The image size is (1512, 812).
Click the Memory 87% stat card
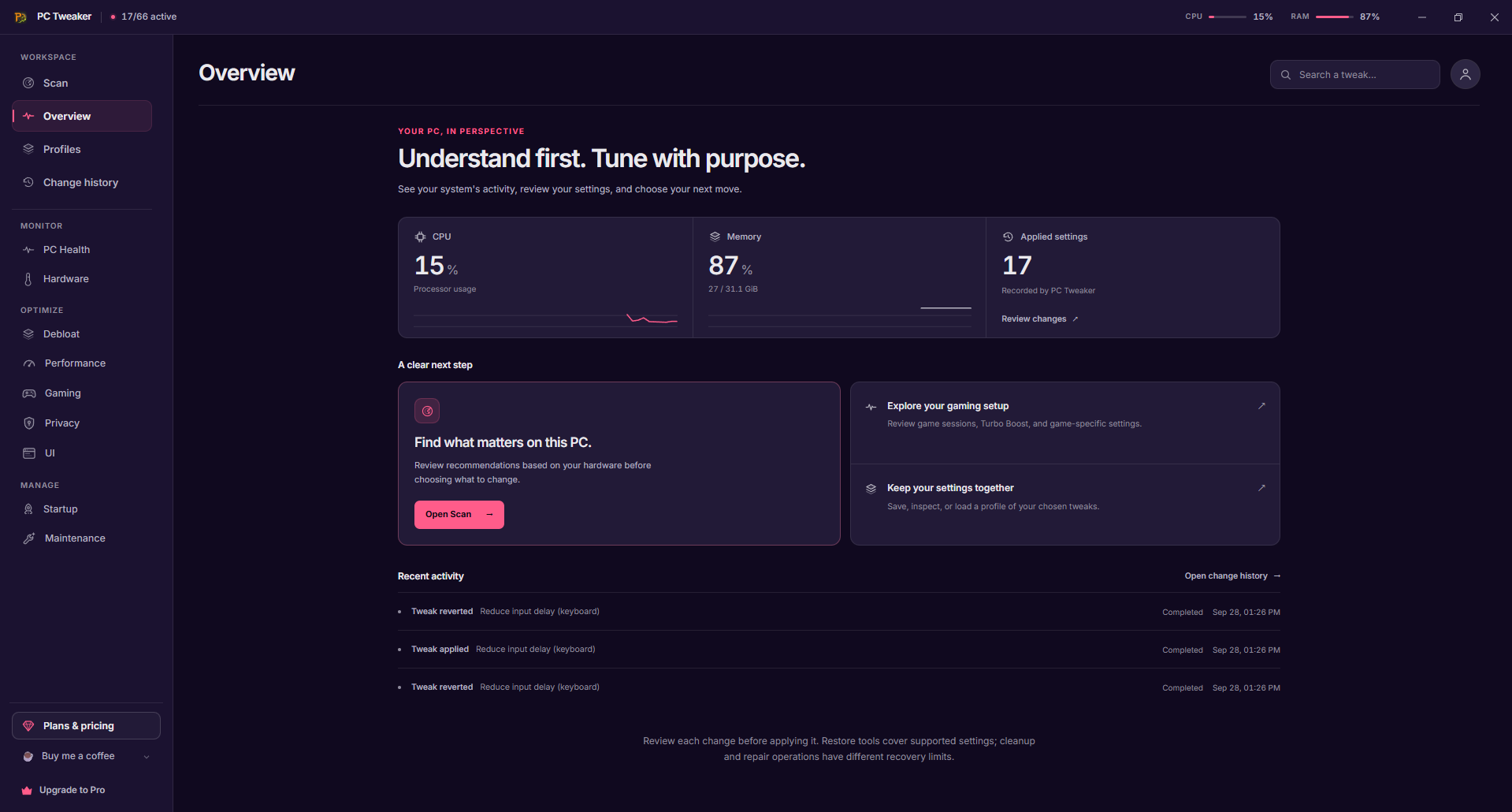pyautogui.click(x=839, y=277)
